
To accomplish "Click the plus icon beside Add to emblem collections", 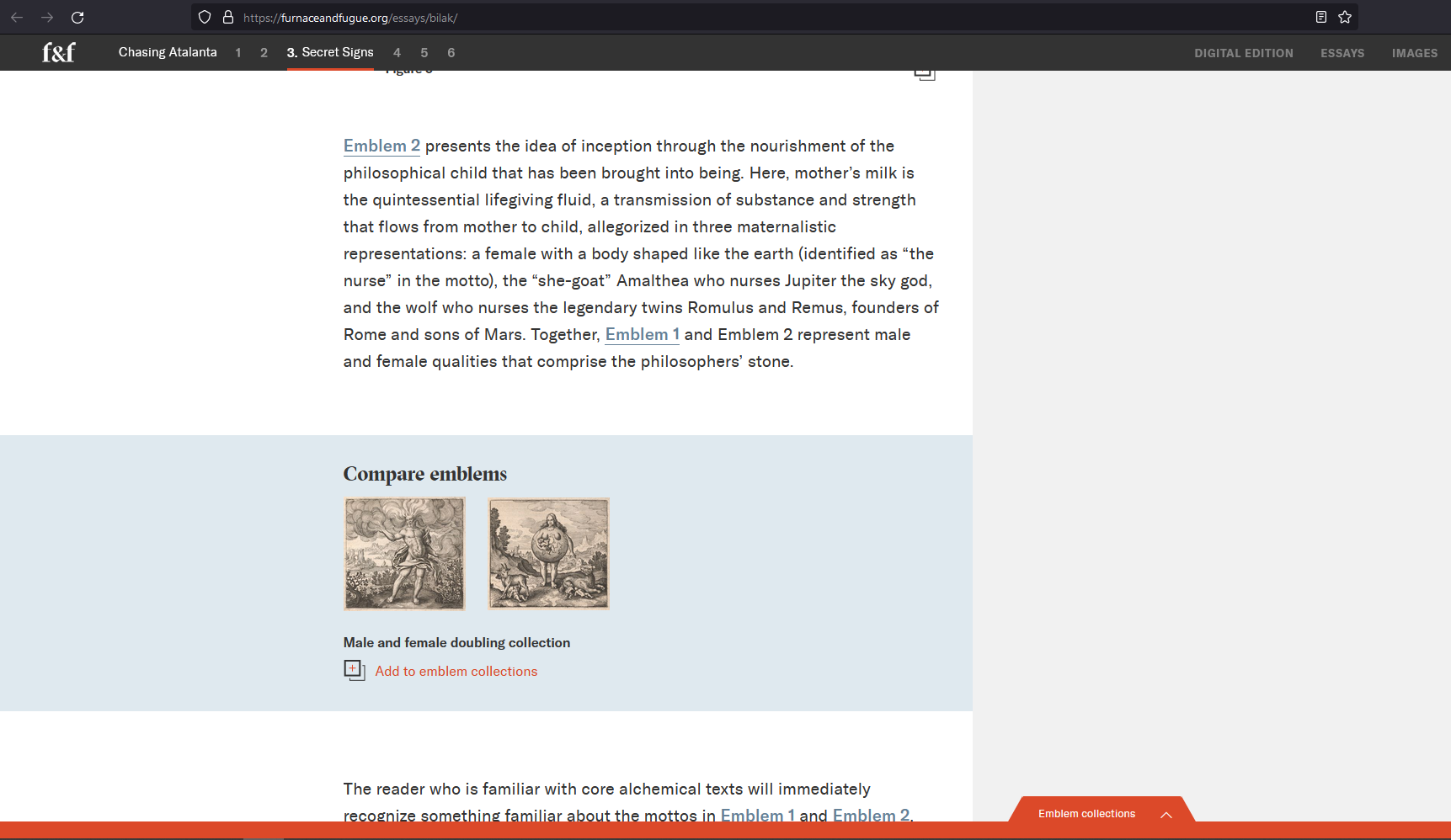I will (x=355, y=671).
